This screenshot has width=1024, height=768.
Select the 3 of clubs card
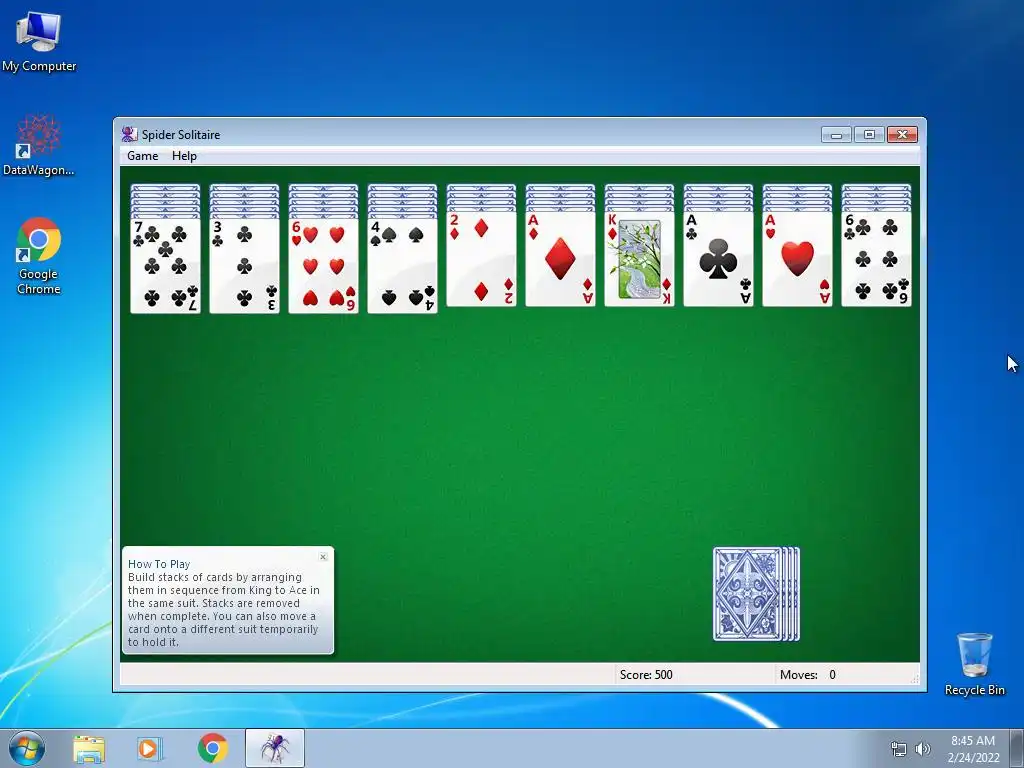click(244, 265)
